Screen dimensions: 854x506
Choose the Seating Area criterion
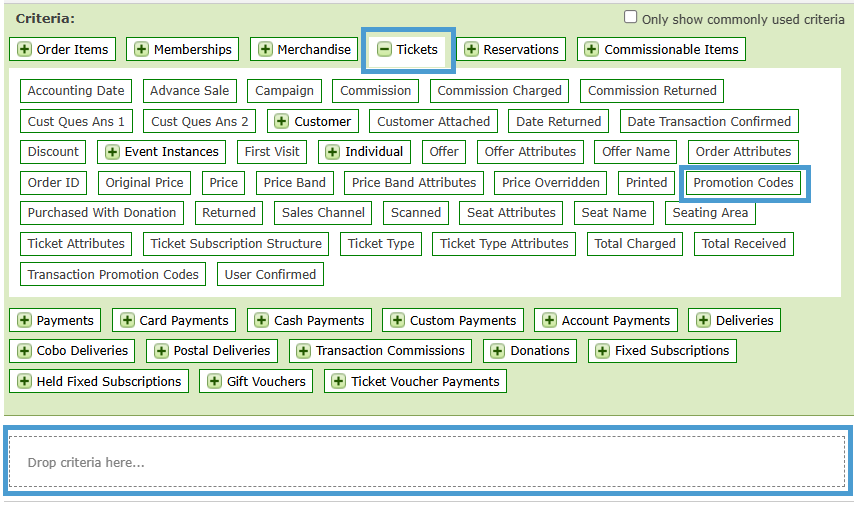click(x=709, y=213)
